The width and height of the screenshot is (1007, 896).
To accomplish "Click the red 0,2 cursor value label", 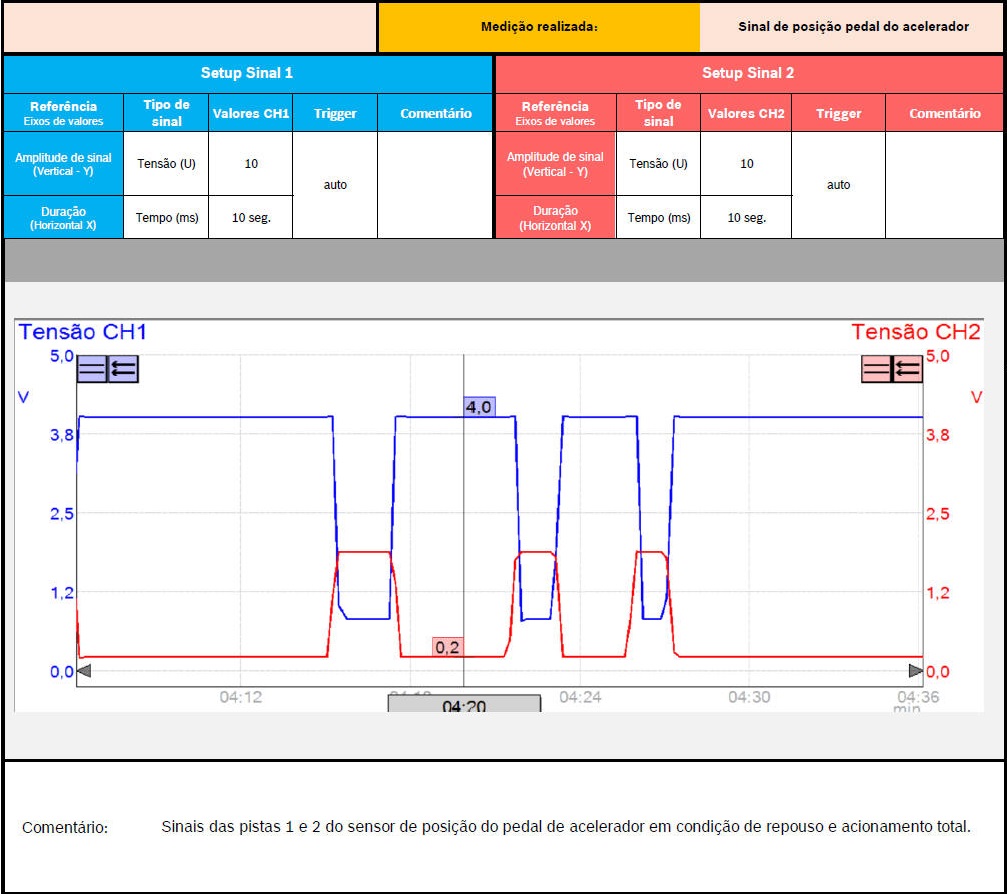I will coord(447,647).
